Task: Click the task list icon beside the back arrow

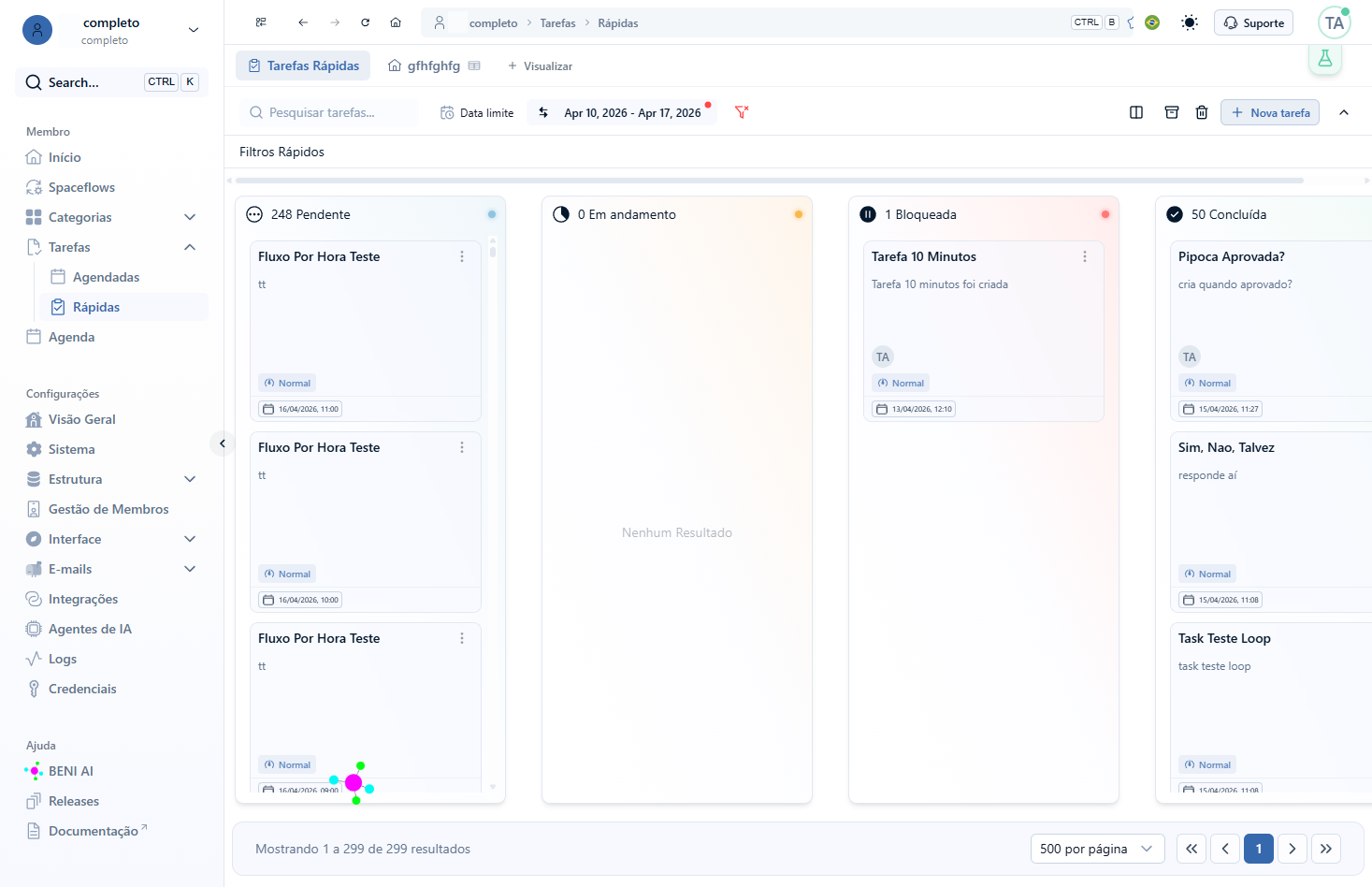Action: pyautogui.click(x=261, y=22)
